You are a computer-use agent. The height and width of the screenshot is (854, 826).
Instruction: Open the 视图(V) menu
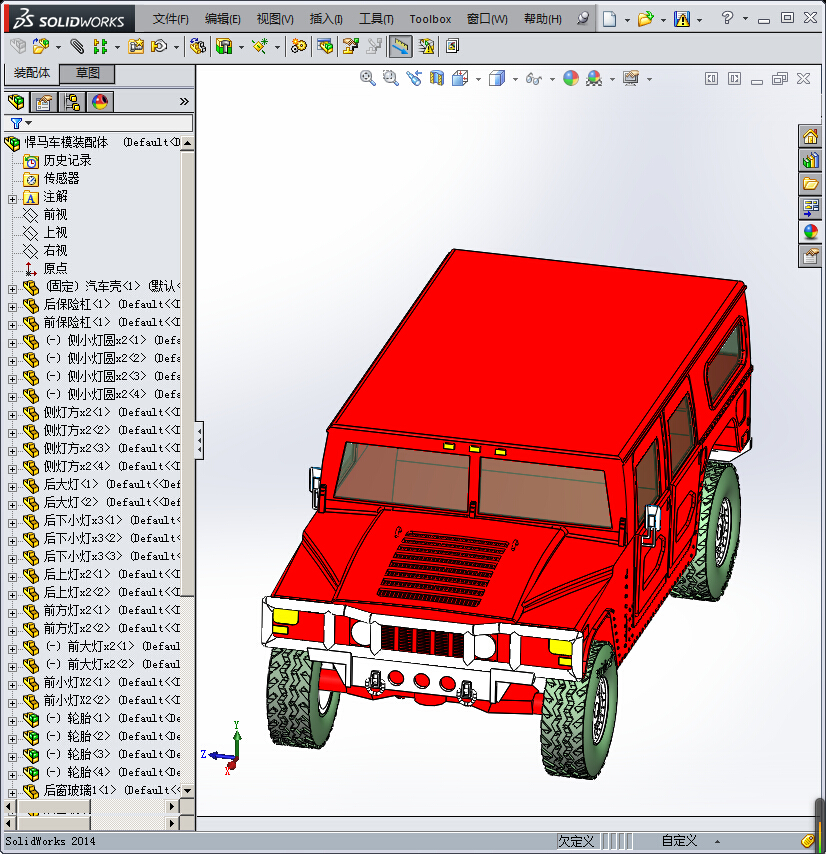275,19
